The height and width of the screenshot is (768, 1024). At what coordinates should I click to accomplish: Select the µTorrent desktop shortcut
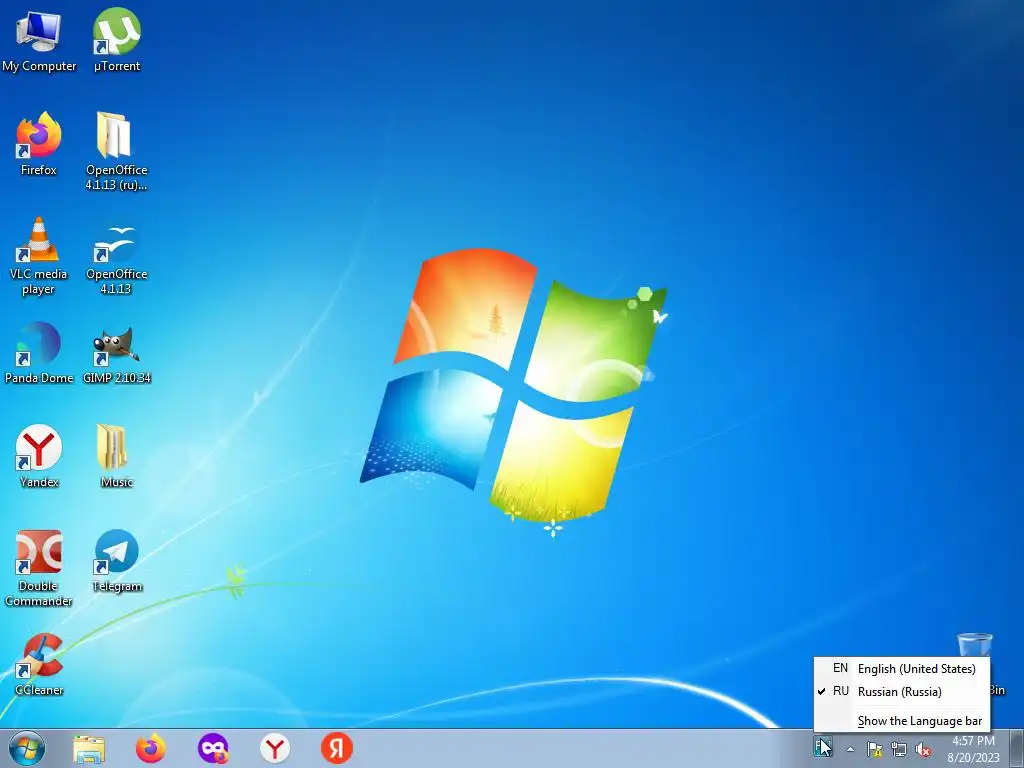(x=117, y=39)
